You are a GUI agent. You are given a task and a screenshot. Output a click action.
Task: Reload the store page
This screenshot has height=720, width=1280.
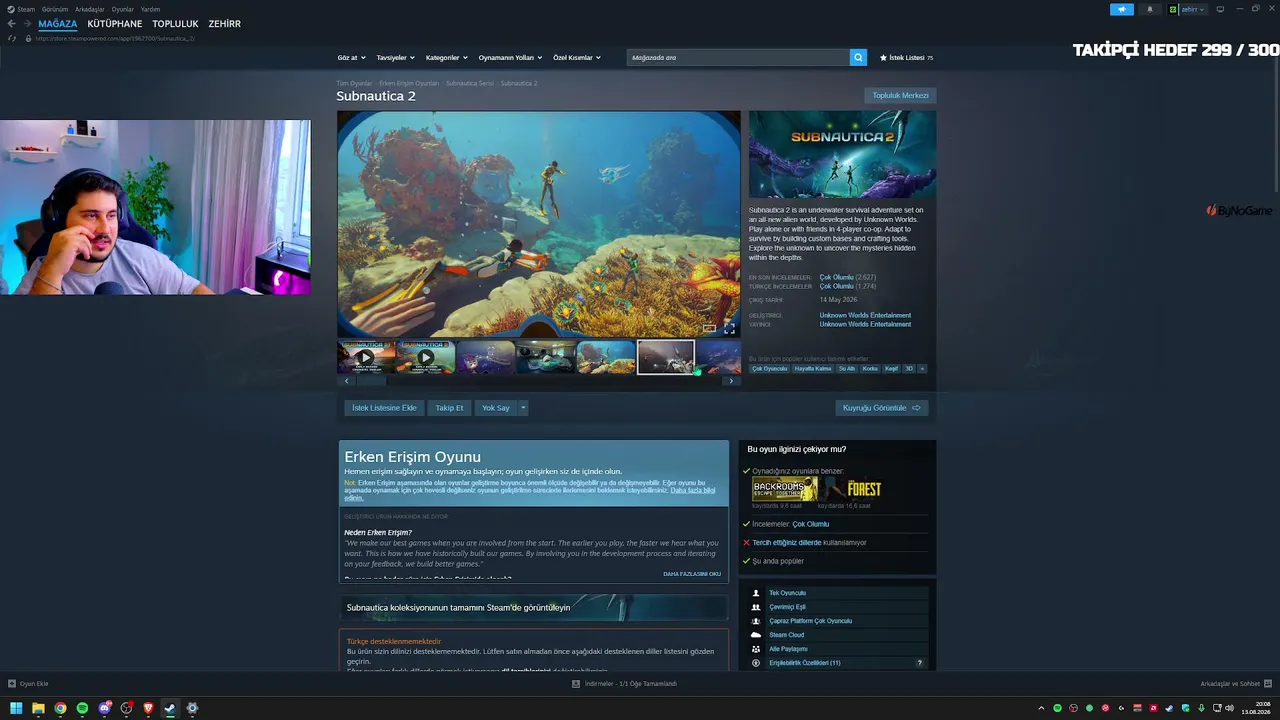tap(12, 38)
